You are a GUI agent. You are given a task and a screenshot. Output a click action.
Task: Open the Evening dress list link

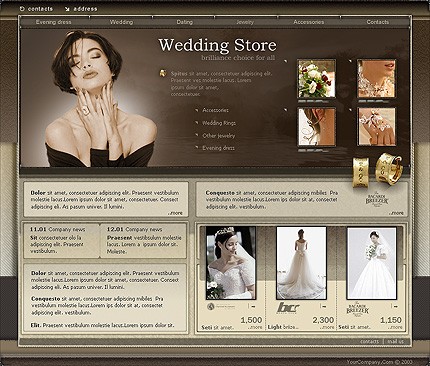tap(219, 148)
